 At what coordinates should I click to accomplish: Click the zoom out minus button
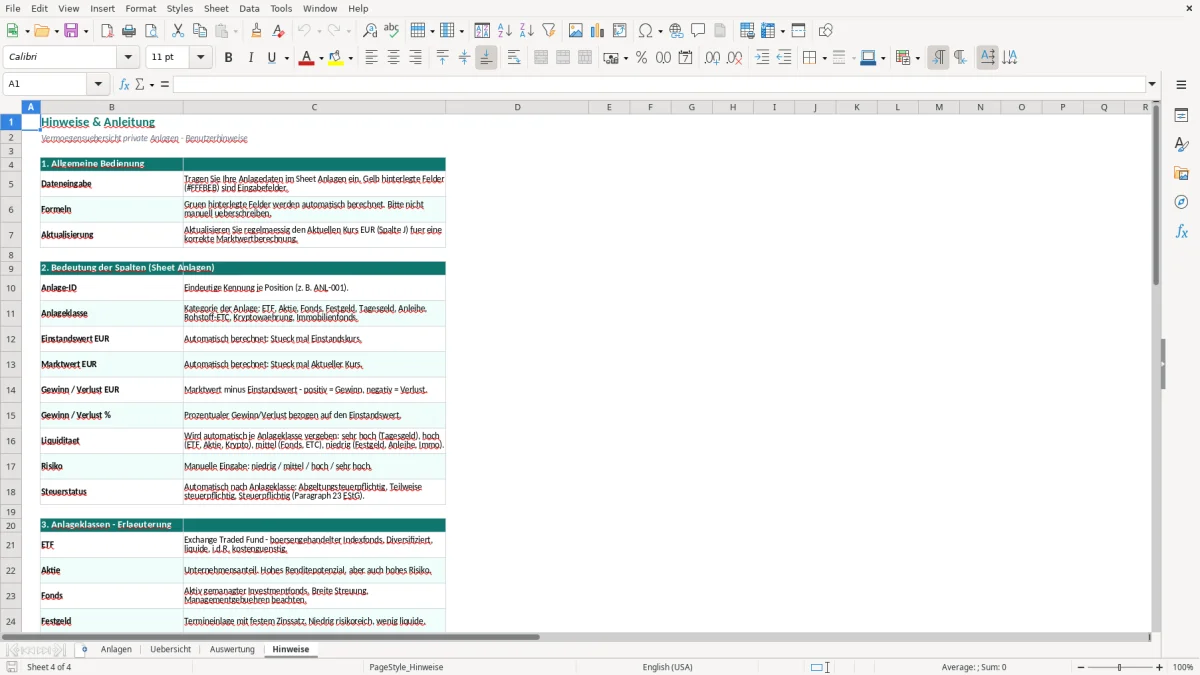click(x=1079, y=667)
